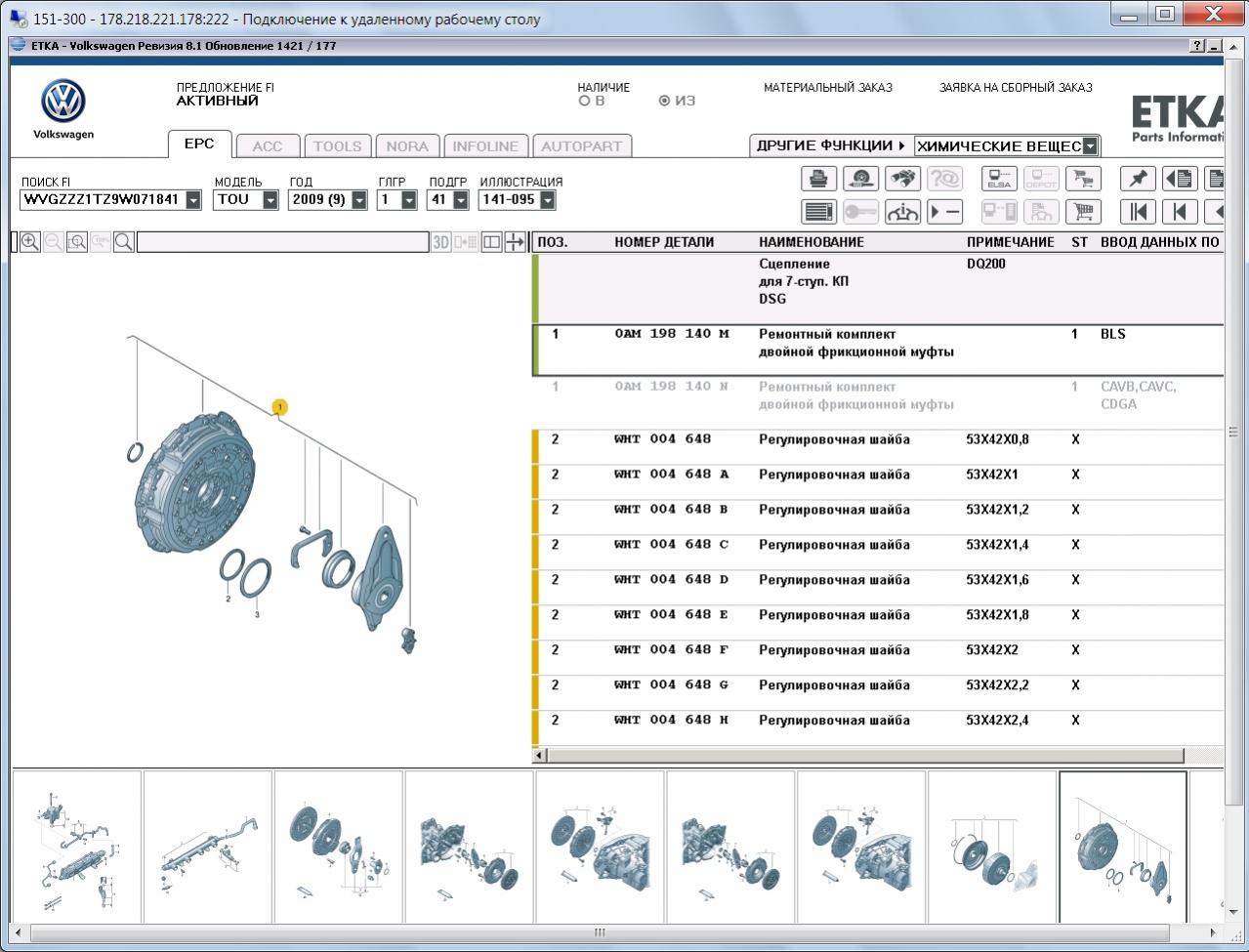Open the ГЛГР dropdown
1249x952 pixels.
pos(409,200)
